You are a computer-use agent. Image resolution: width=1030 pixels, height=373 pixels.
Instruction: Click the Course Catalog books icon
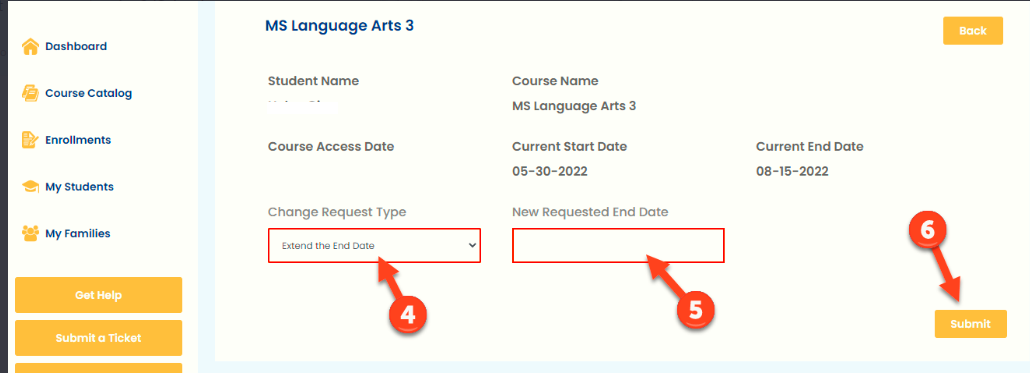pos(30,93)
